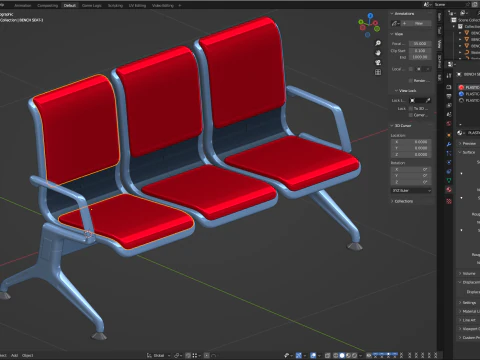This screenshot has height=360, width=480.
Task: Open the Physics properties tab
Action: coord(449,162)
